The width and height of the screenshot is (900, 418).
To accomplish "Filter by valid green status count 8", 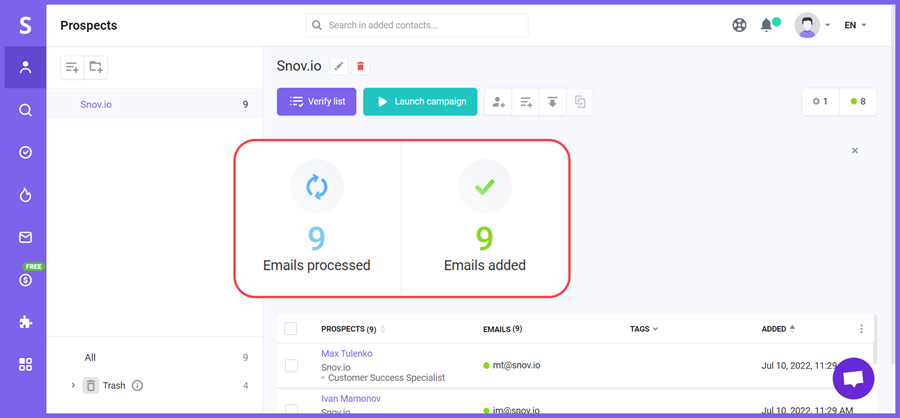I will tap(858, 102).
